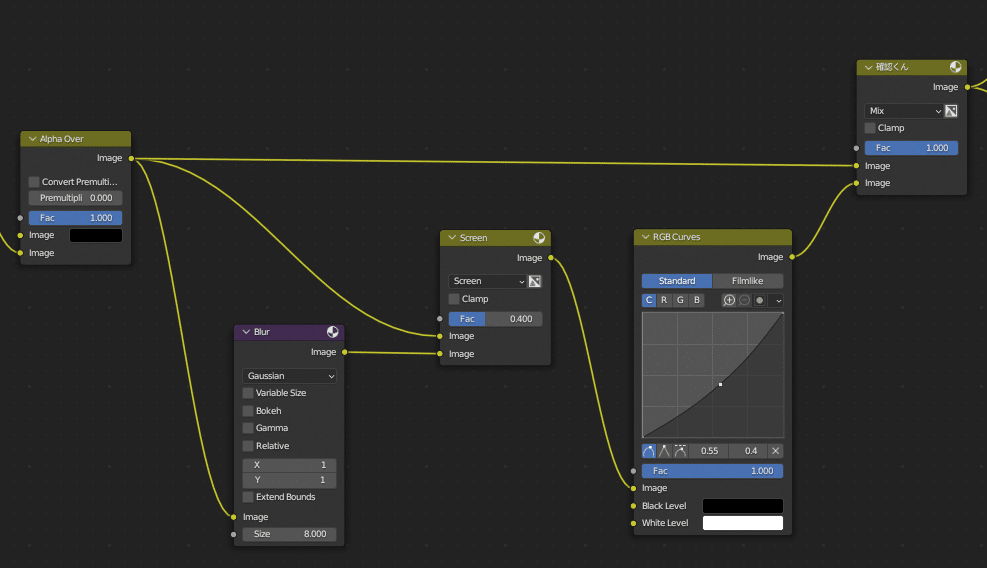Collapse the Screen node

pyautogui.click(x=452, y=237)
